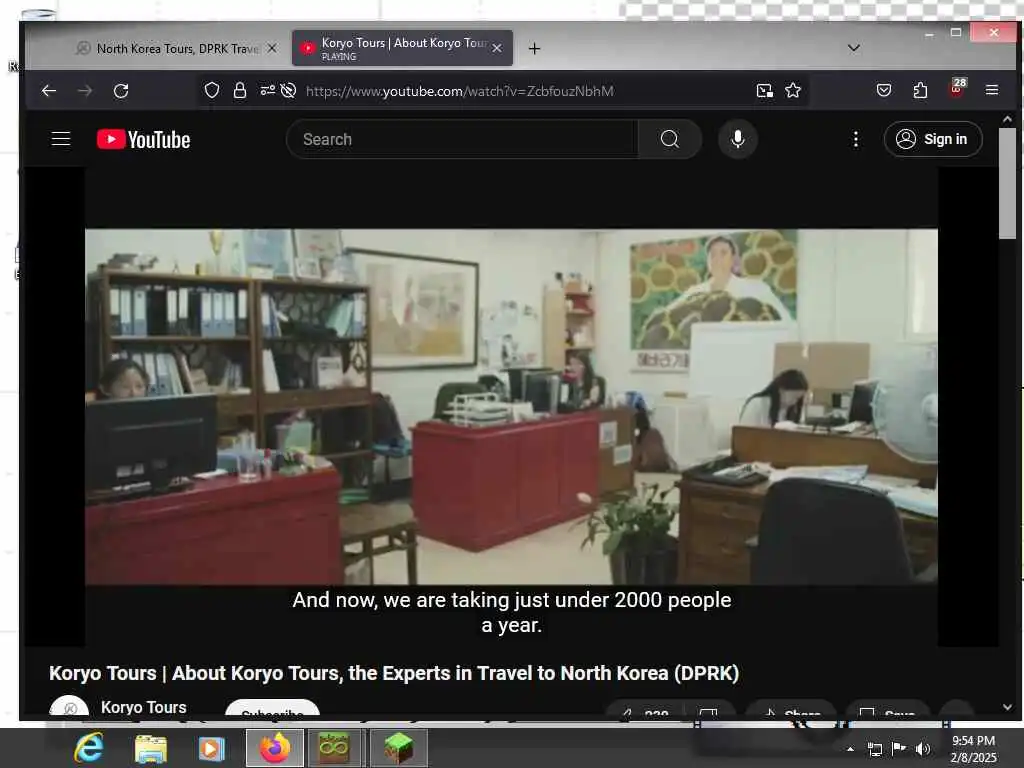
Task: Open the Firefox extensions puzzle icon
Action: click(x=920, y=90)
